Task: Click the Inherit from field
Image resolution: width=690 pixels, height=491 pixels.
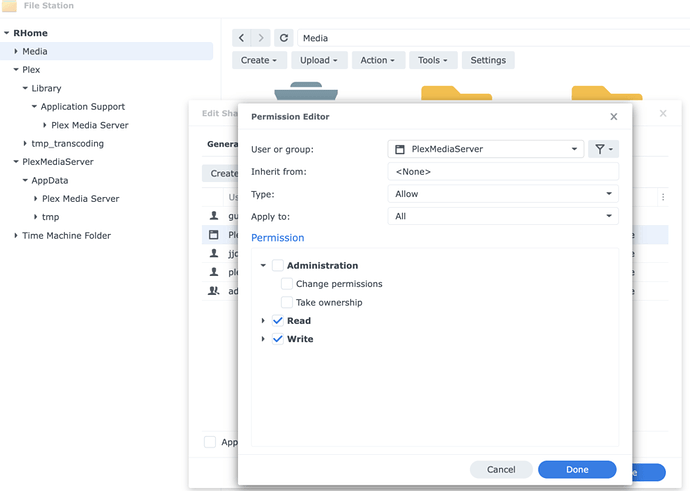Action: pos(503,172)
